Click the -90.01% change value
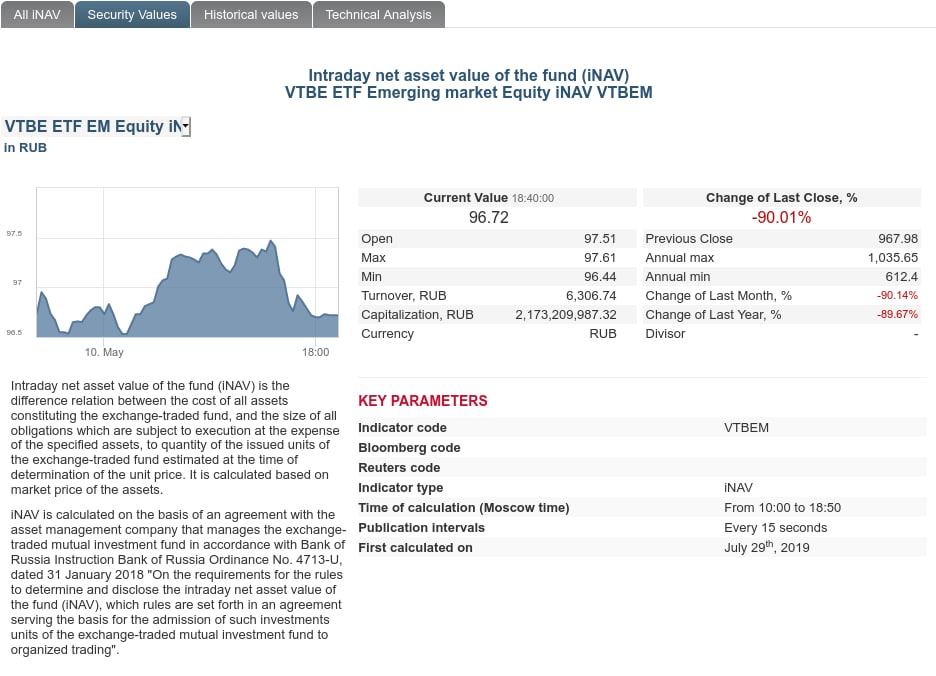 click(x=781, y=217)
